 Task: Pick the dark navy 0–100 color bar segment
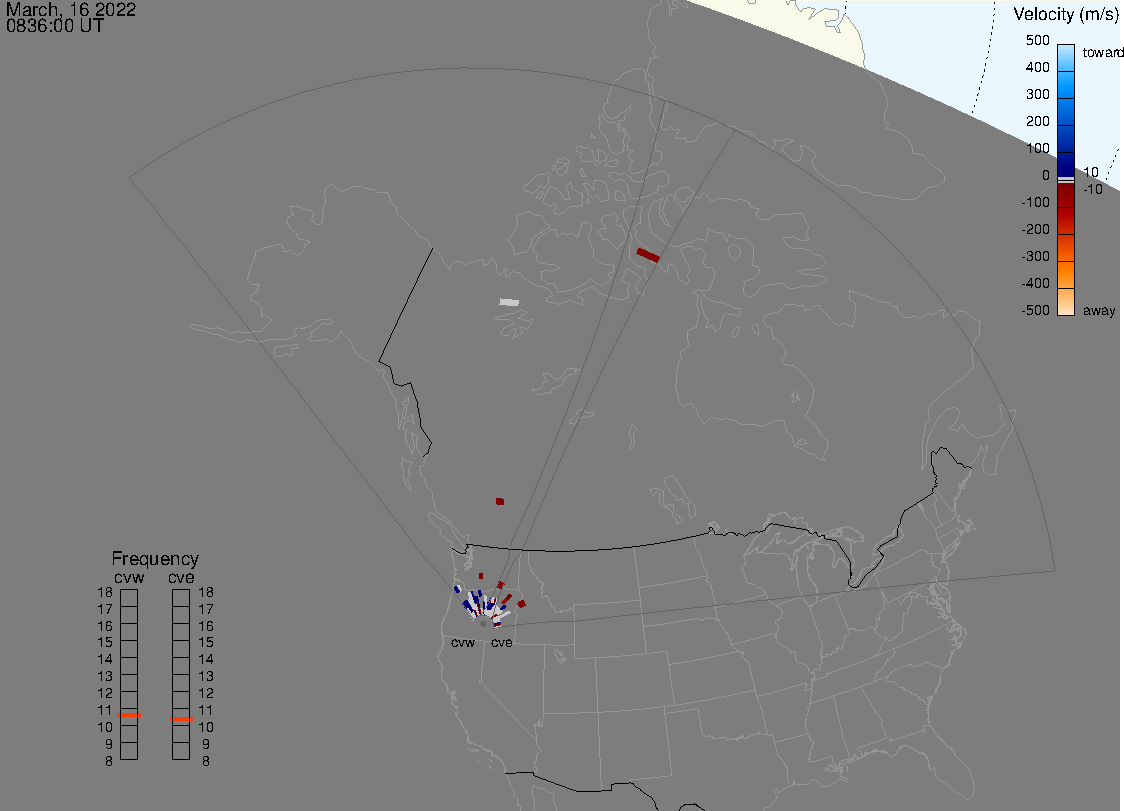click(1066, 164)
